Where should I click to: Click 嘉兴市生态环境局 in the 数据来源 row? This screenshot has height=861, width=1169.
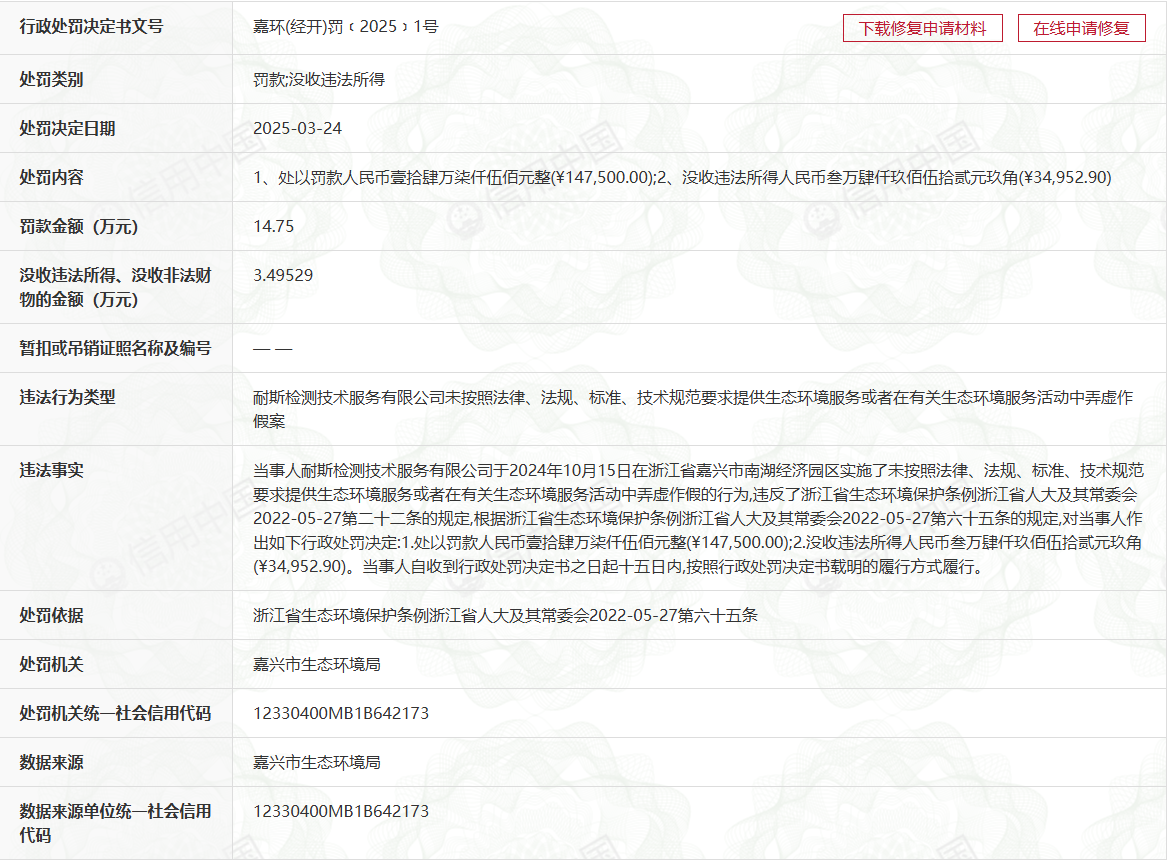point(317,762)
